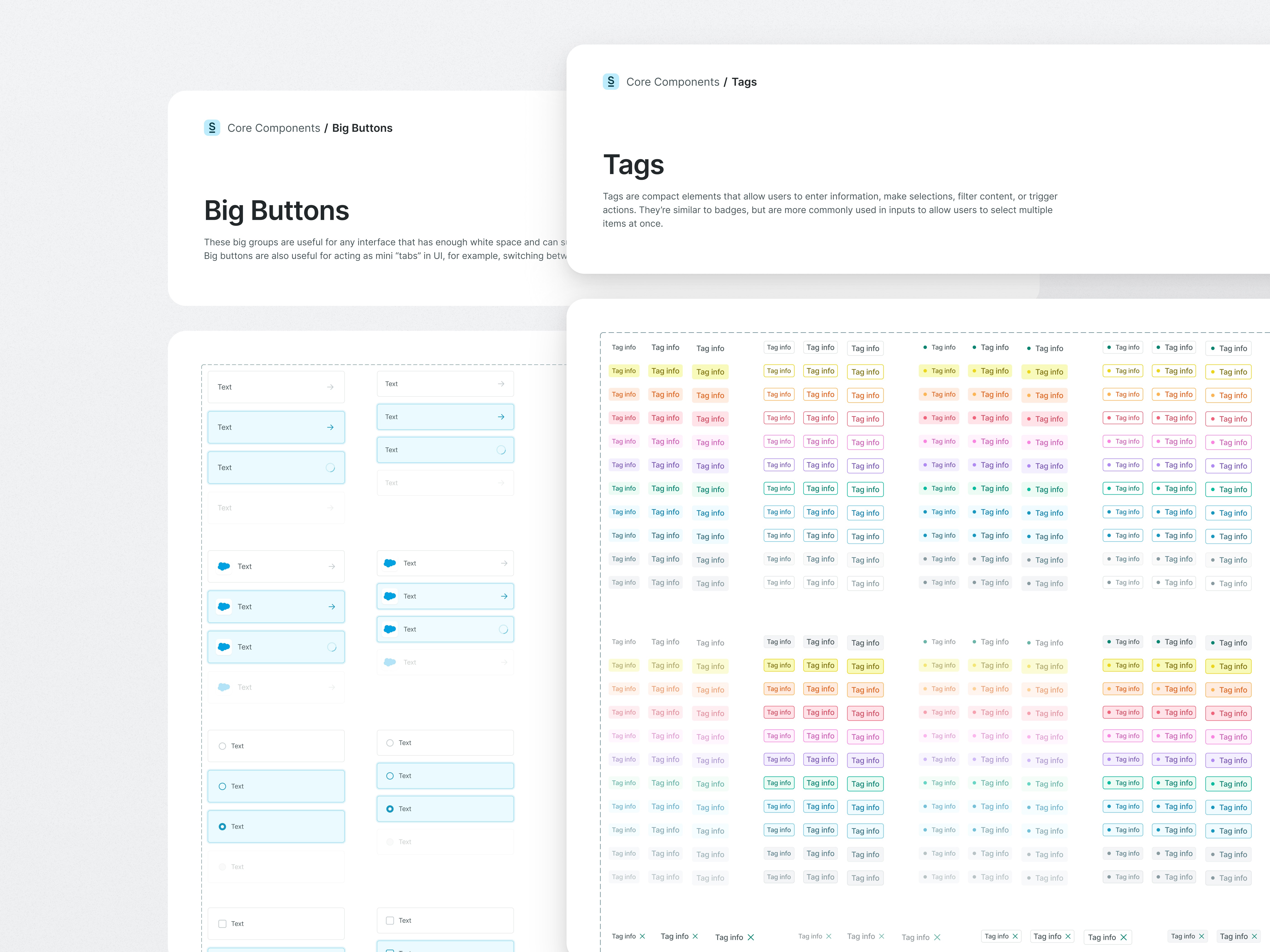This screenshot has height=952, width=1270.
Task: Click the Tags breadcrumb item
Action: [744, 82]
